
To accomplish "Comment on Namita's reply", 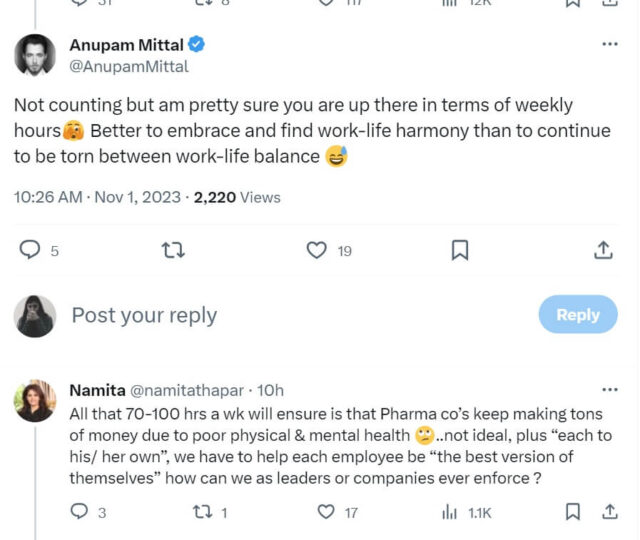I will click(x=80, y=512).
